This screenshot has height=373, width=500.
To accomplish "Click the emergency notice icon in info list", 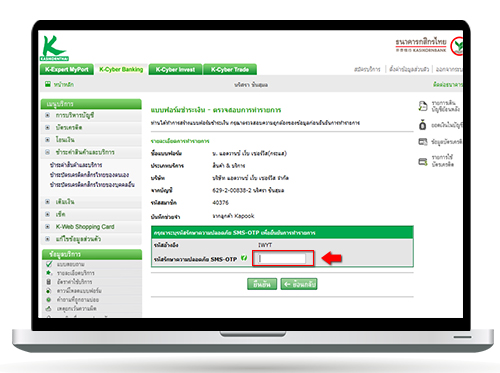I will point(49,308).
